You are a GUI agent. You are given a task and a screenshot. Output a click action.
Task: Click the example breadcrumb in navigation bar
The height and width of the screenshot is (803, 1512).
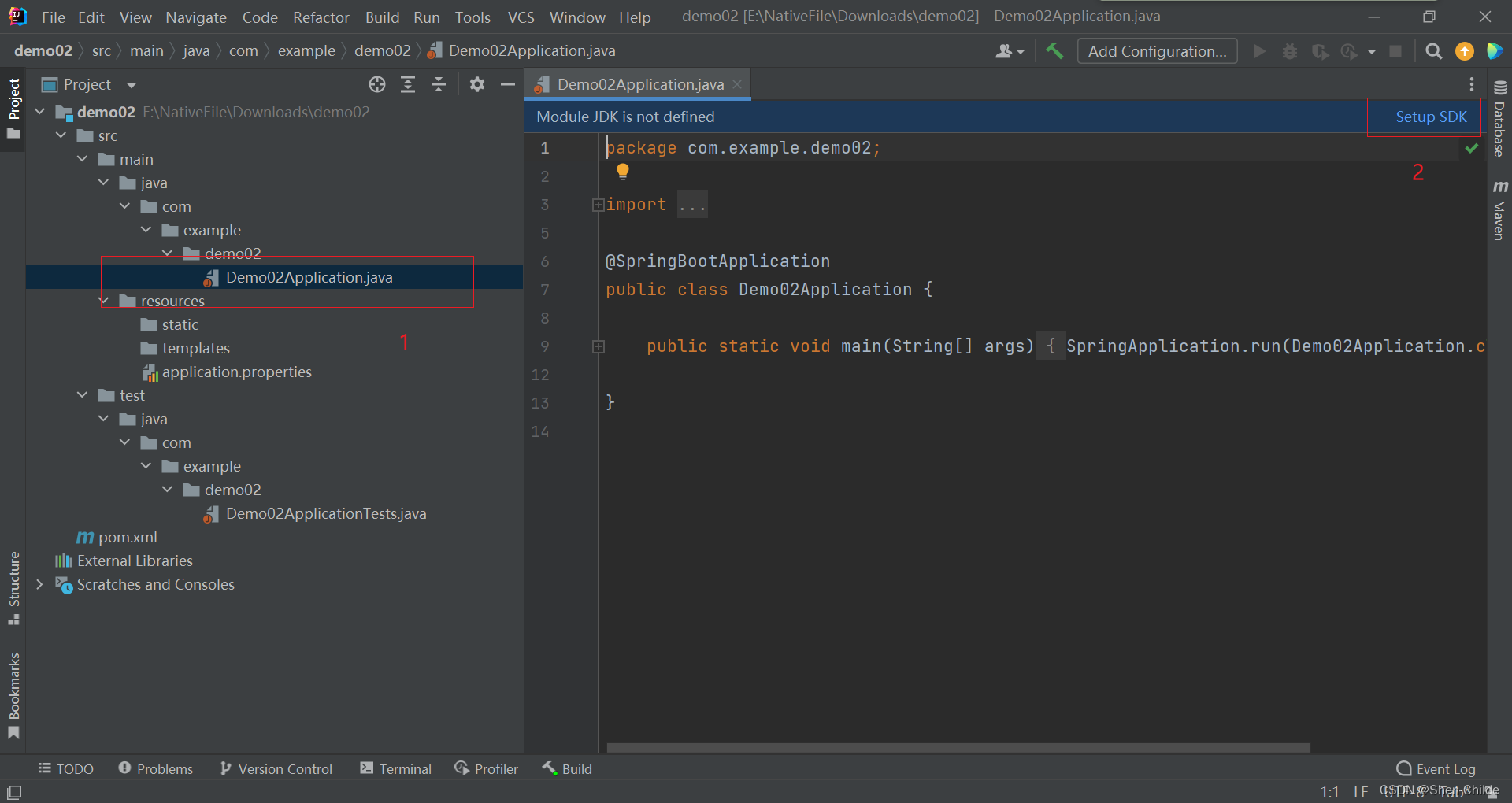[306, 51]
